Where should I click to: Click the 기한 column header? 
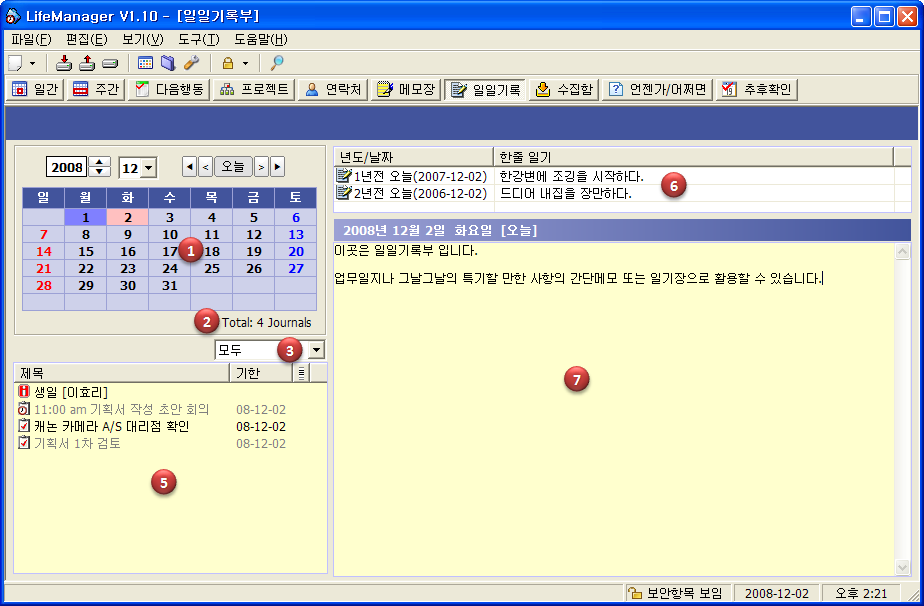tap(260, 373)
